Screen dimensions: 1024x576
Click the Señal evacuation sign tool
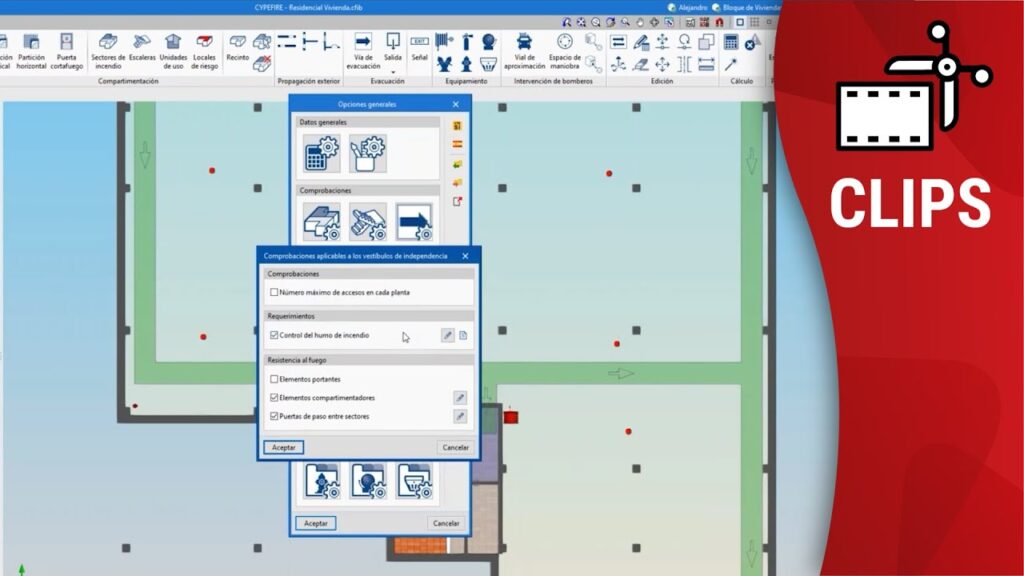point(419,48)
